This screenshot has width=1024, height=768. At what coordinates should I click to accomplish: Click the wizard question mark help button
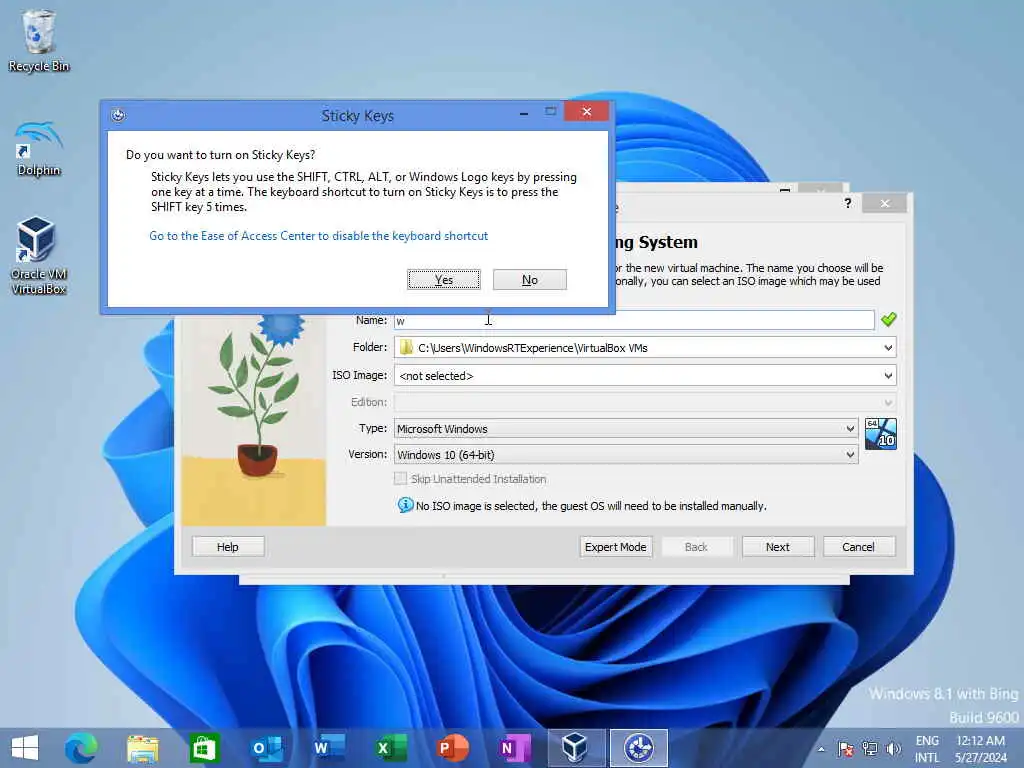[x=848, y=203]
